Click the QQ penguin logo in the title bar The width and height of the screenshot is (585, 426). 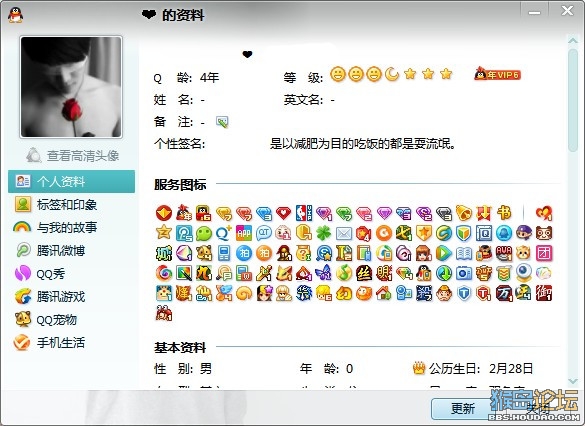click(x=15, y=15)
